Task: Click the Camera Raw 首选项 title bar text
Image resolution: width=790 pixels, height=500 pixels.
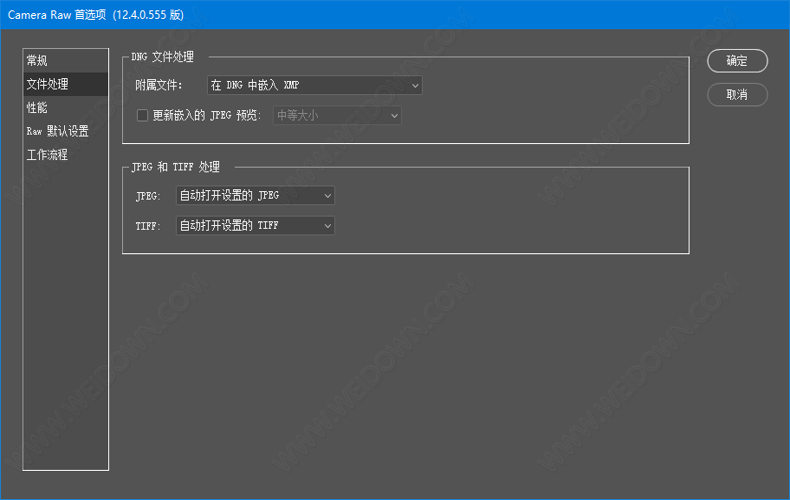Action: (96, 15)
